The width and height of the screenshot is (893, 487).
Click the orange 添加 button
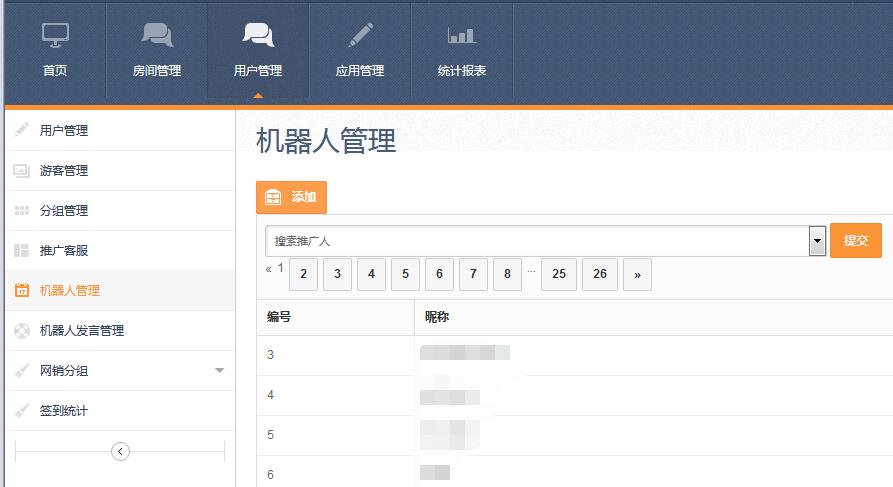pos(291,198)
